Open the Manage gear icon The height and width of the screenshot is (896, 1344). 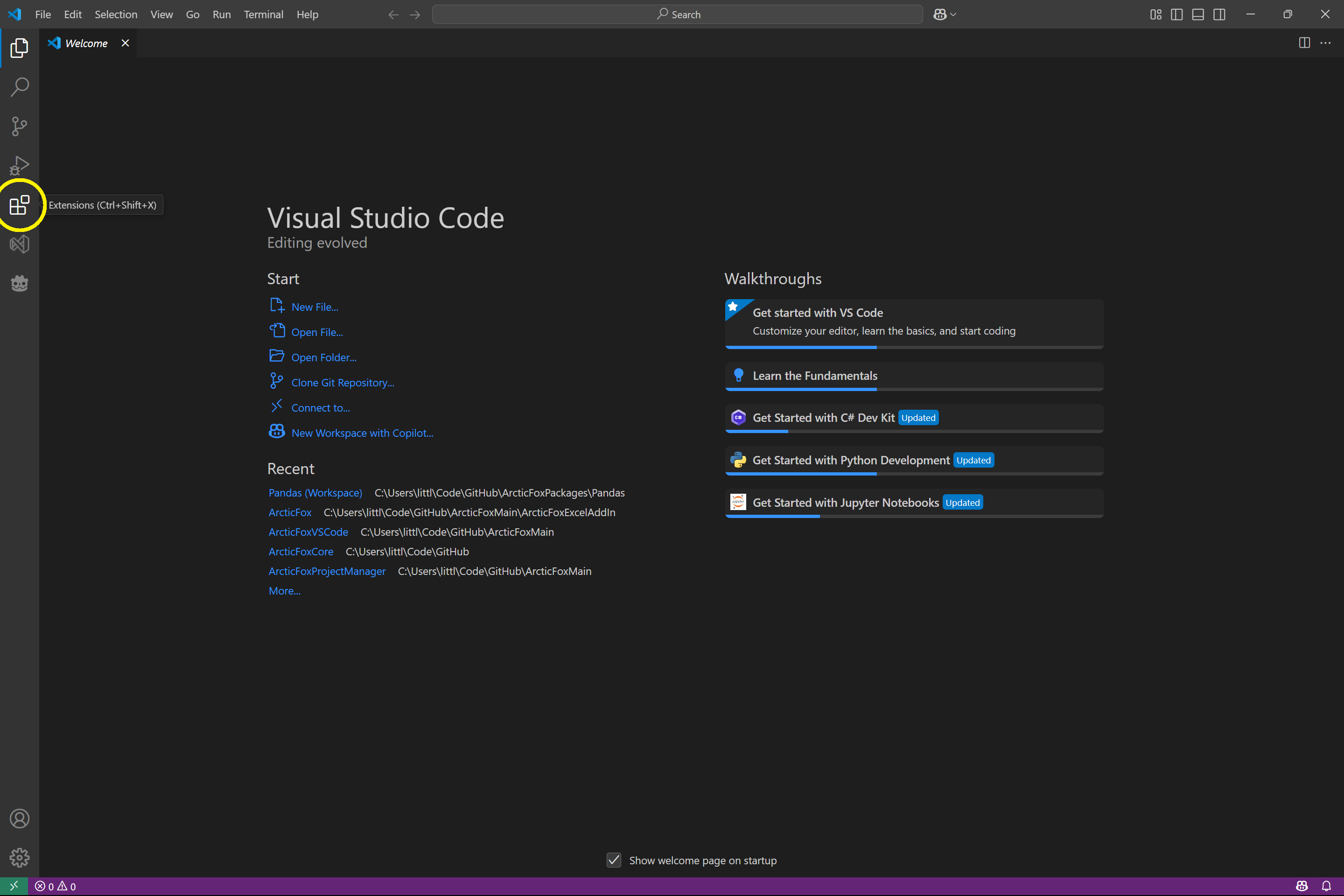coord(20,857)
